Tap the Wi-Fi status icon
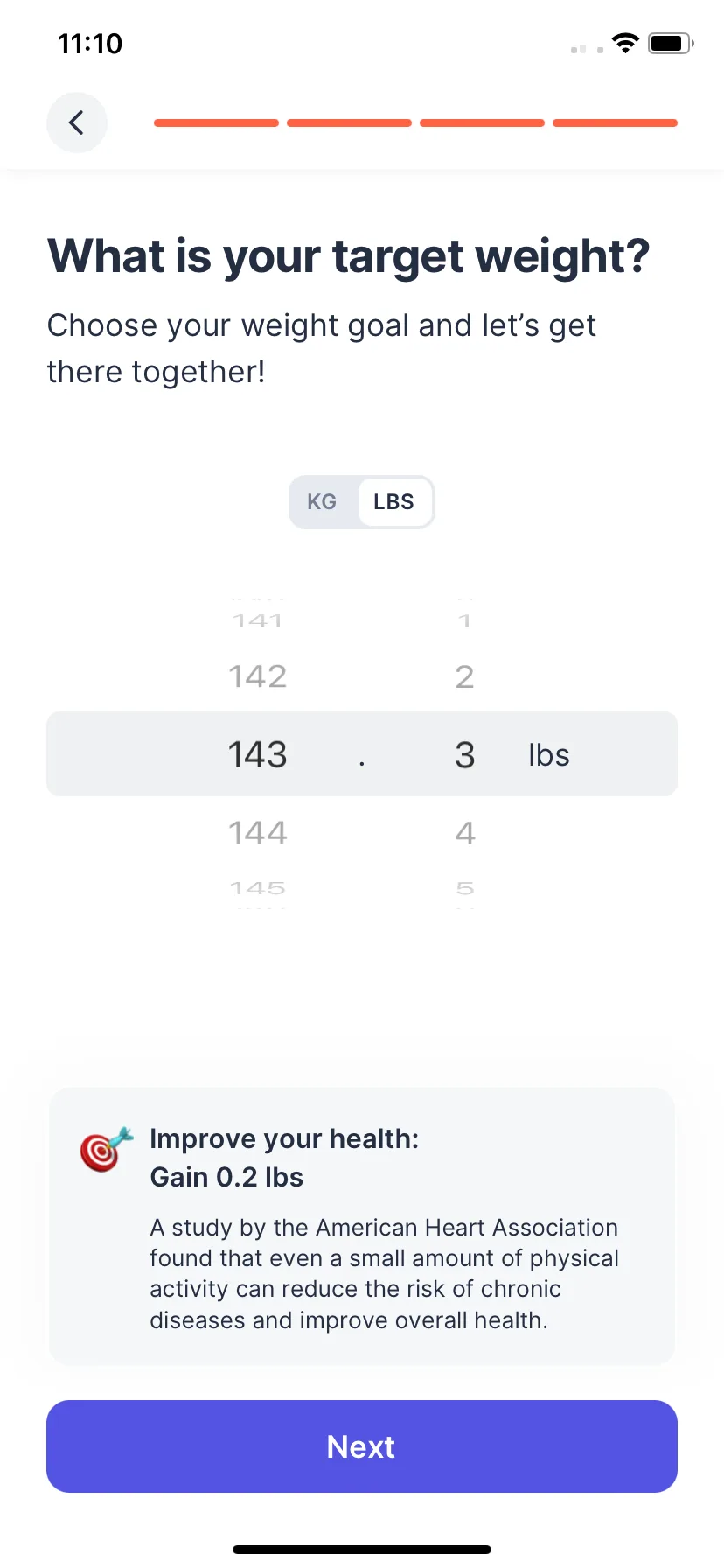Screen dimensions: 724x1568 [x=625, y=43]
